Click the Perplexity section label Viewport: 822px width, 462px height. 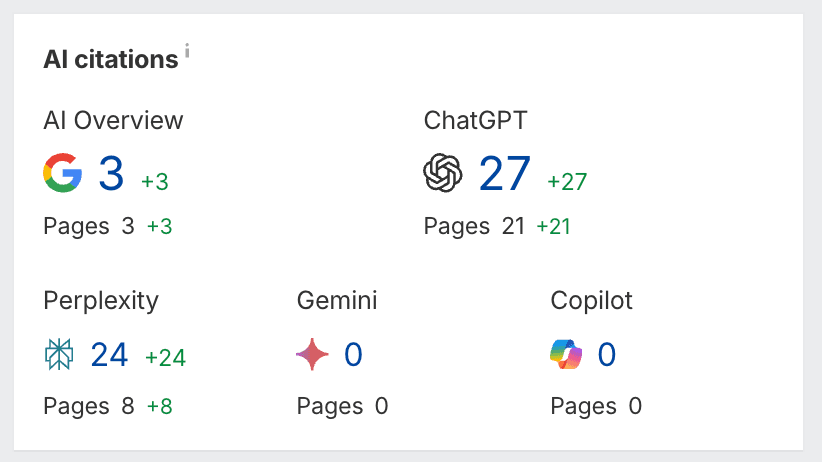click(101, 300)
